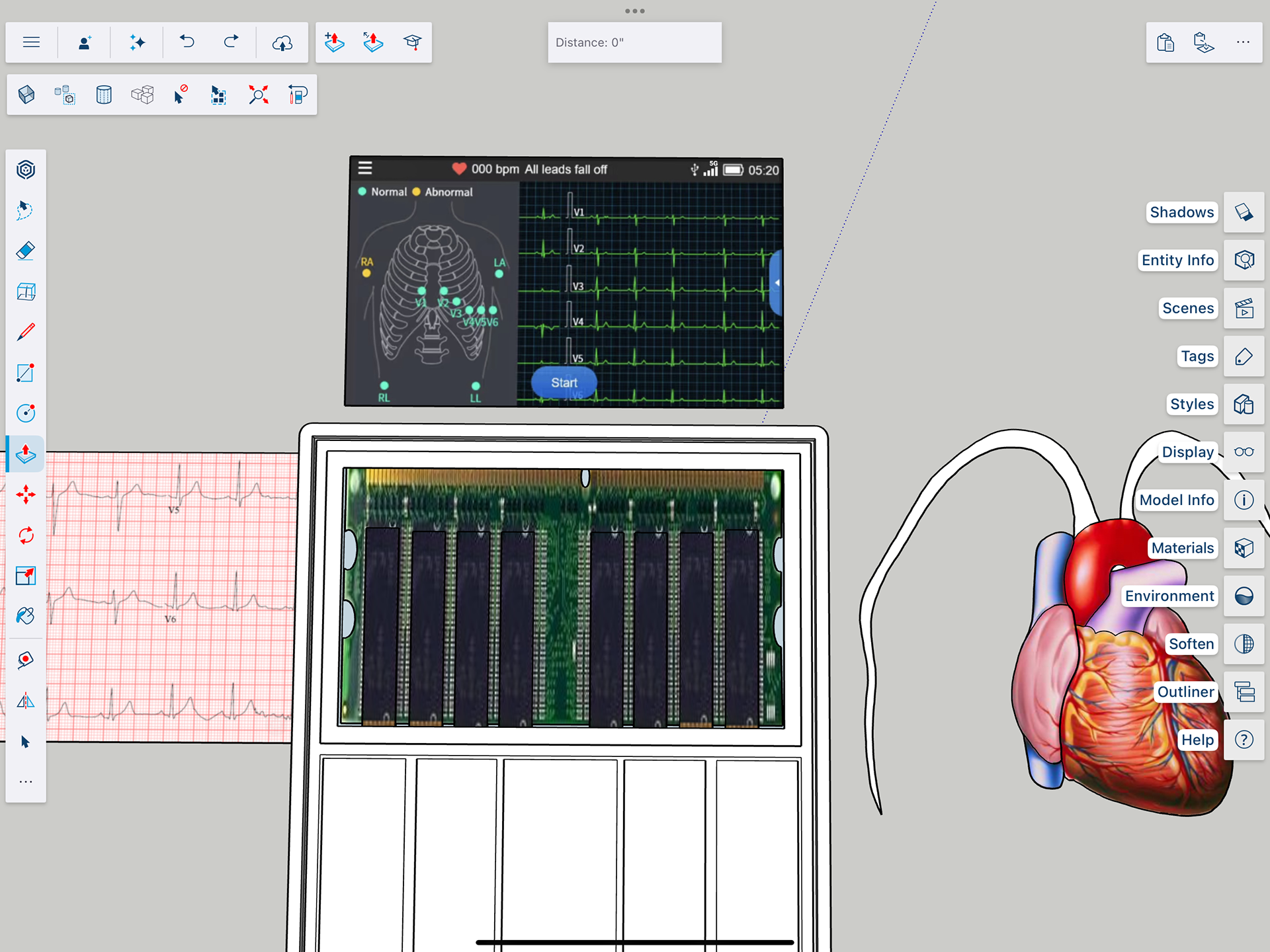Image resolution: width=1270 pixels, height=952 pixels.
Task: Select the Eraser tool in left toolbar
Action: click(25, 251)
